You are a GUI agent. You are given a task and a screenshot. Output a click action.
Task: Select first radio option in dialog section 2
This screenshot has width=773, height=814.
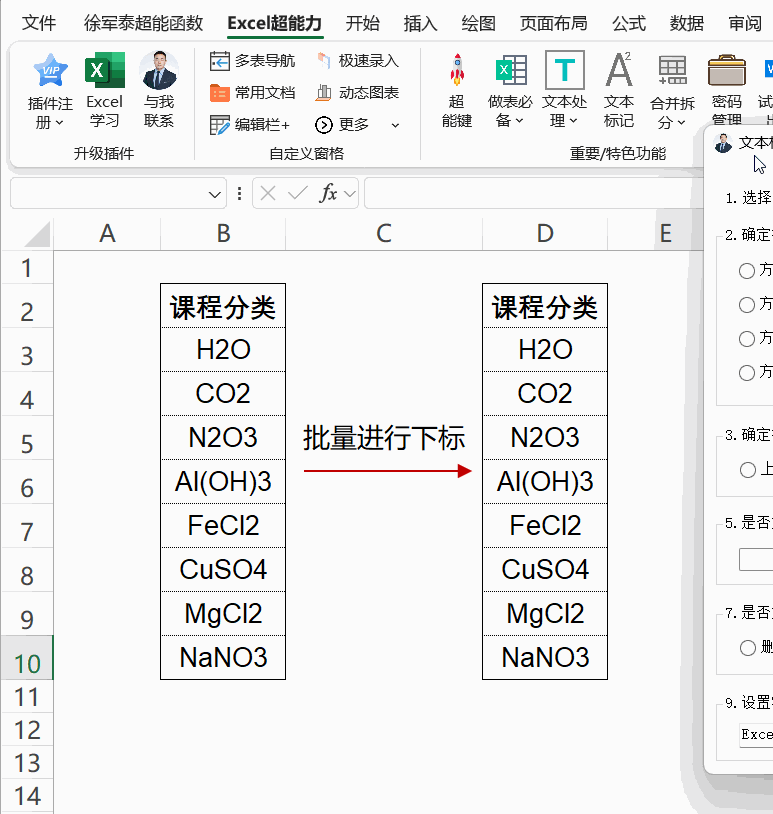click(x=747, y=270)
